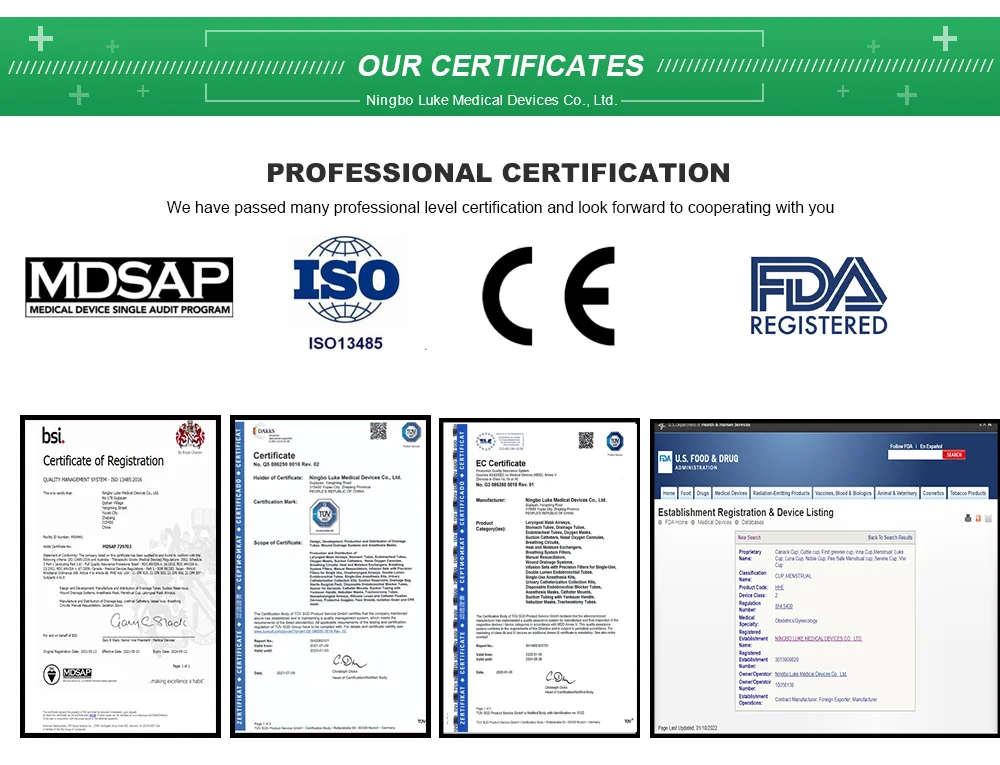Click the TÜV certification mark hexagon on the DAkkS certificate

click(324, 516)
